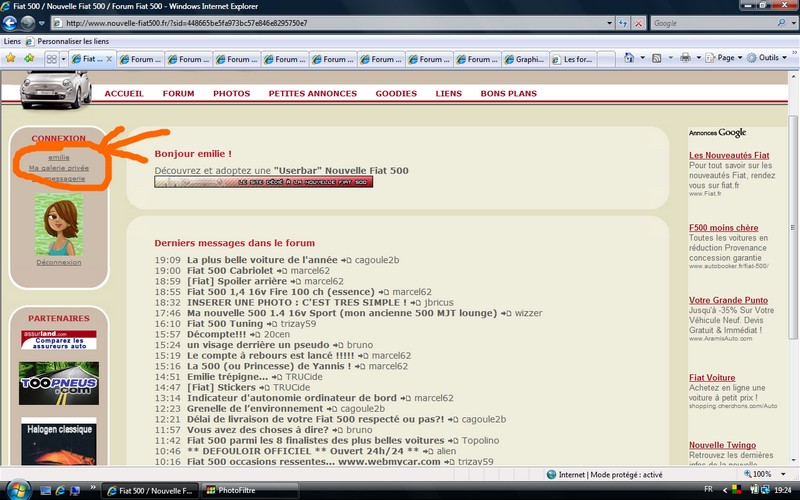Click the last-post icon beside Décompte!!!
This screenshot has height=500, width=800.
point(255,335)
